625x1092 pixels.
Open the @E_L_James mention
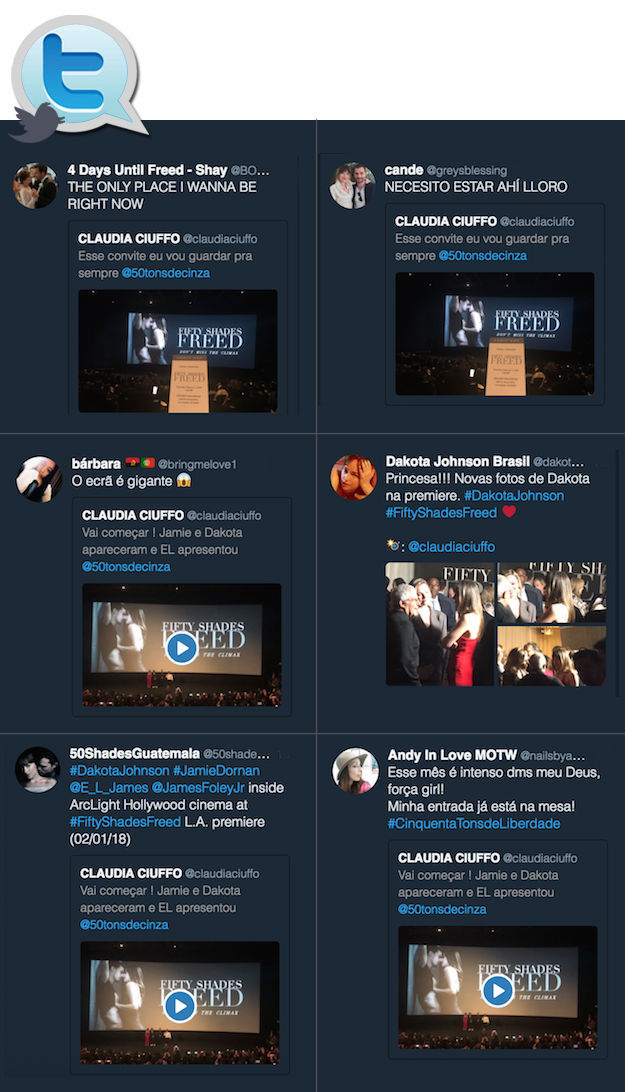109,788
